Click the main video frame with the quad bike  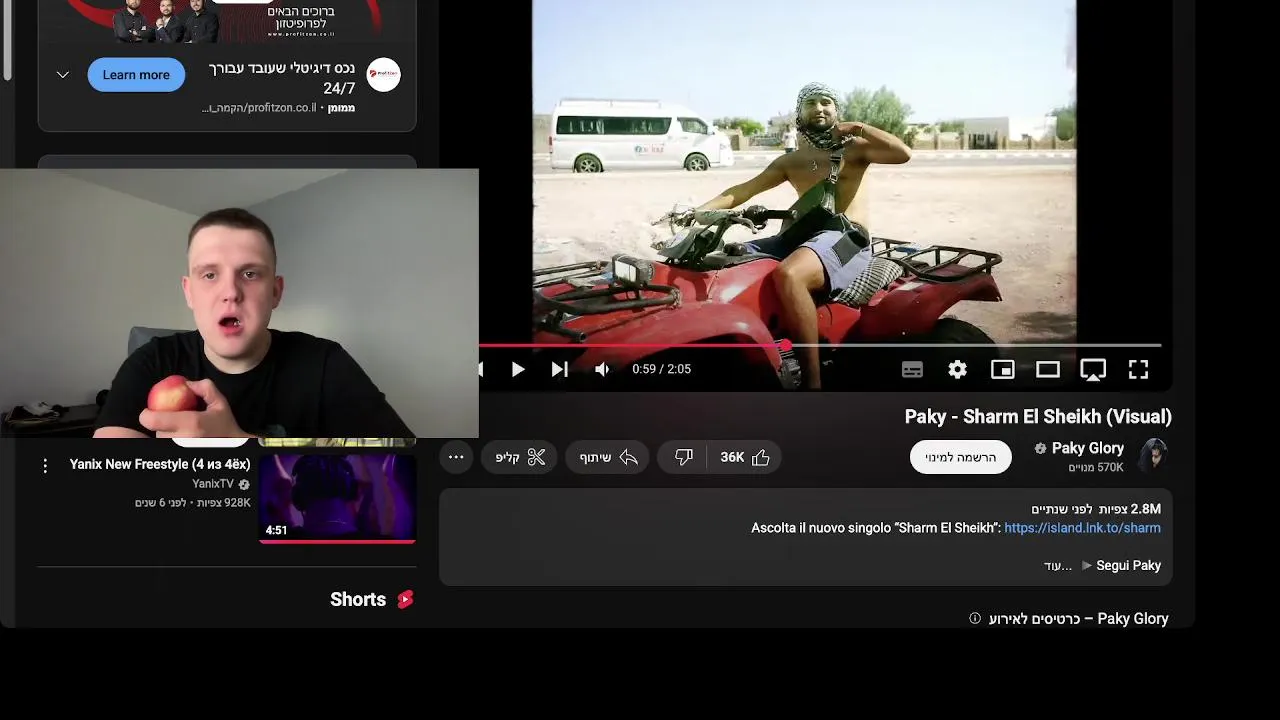pos(804,172)
